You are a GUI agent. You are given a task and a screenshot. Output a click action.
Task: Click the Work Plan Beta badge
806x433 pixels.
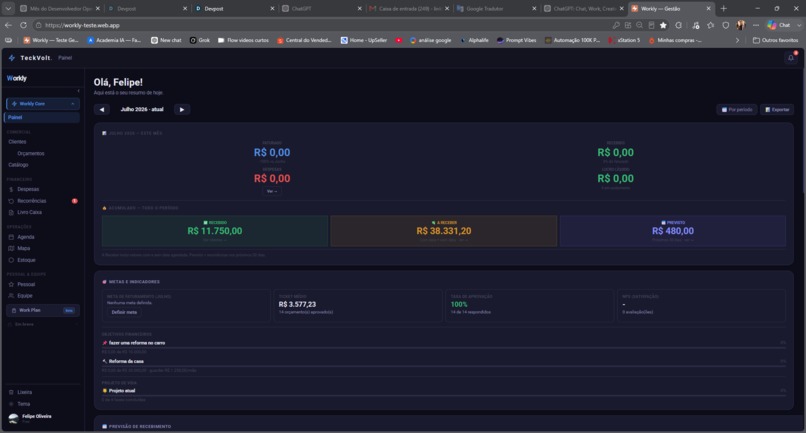[69, 311]
